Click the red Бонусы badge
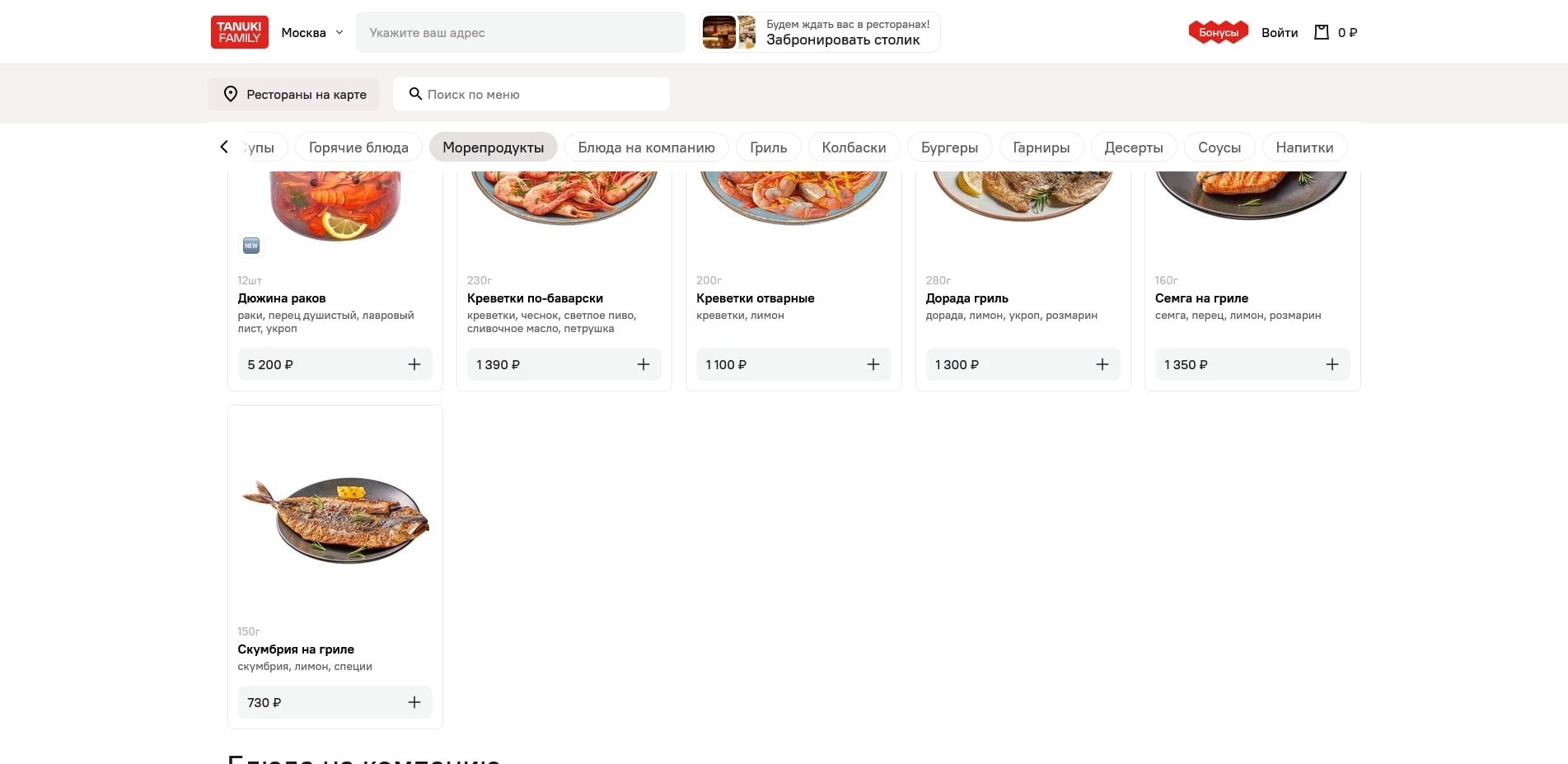The image size is (1568, 764). [x=1218, y=32]
